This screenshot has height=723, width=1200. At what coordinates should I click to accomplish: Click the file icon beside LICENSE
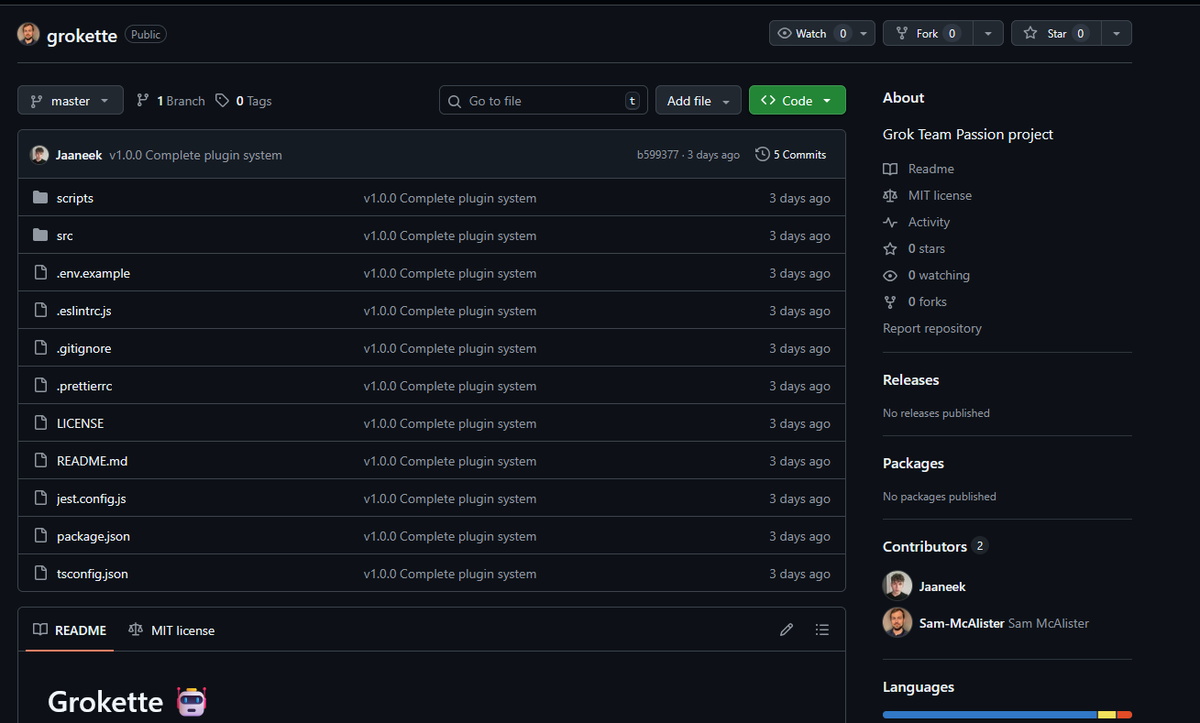click(x=40, y=423)
